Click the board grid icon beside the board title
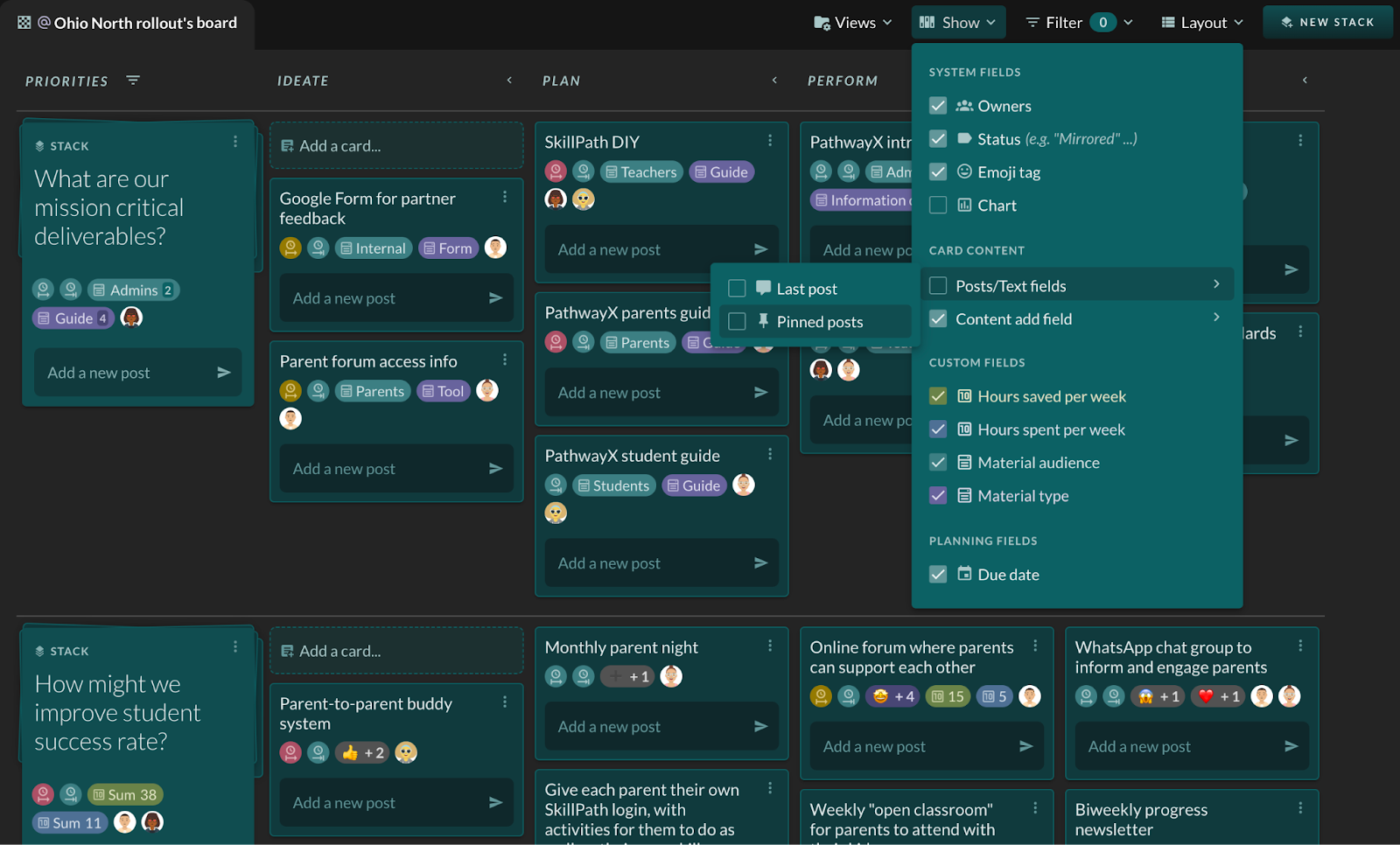1400x845 pixels. 24,23
